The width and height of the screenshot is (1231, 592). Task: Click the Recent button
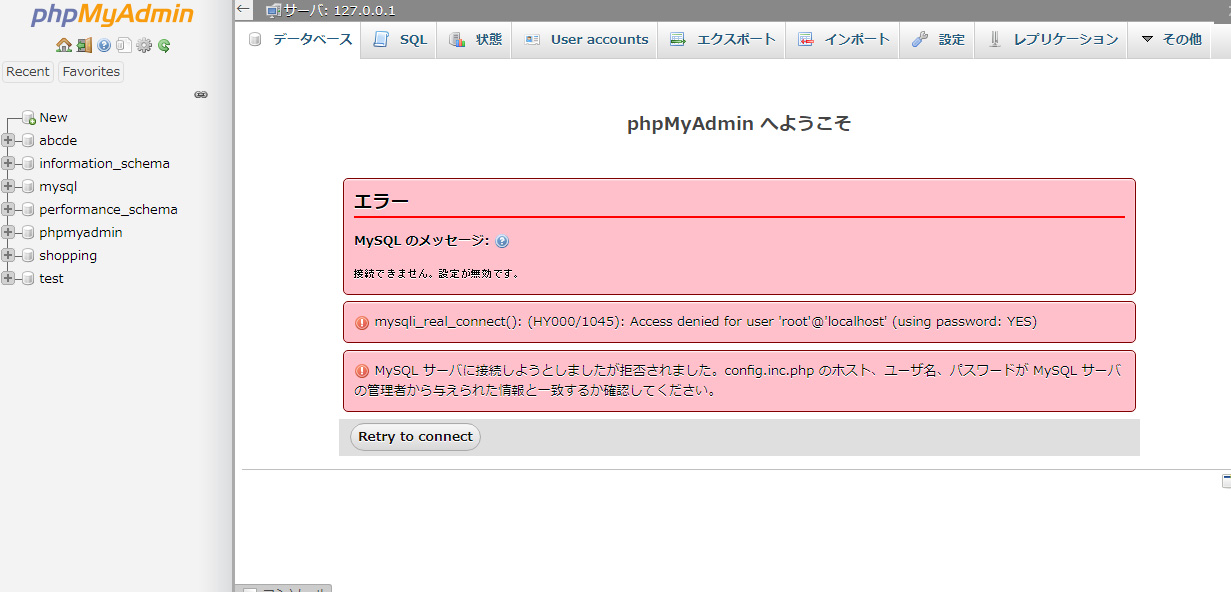coord(28,72)
